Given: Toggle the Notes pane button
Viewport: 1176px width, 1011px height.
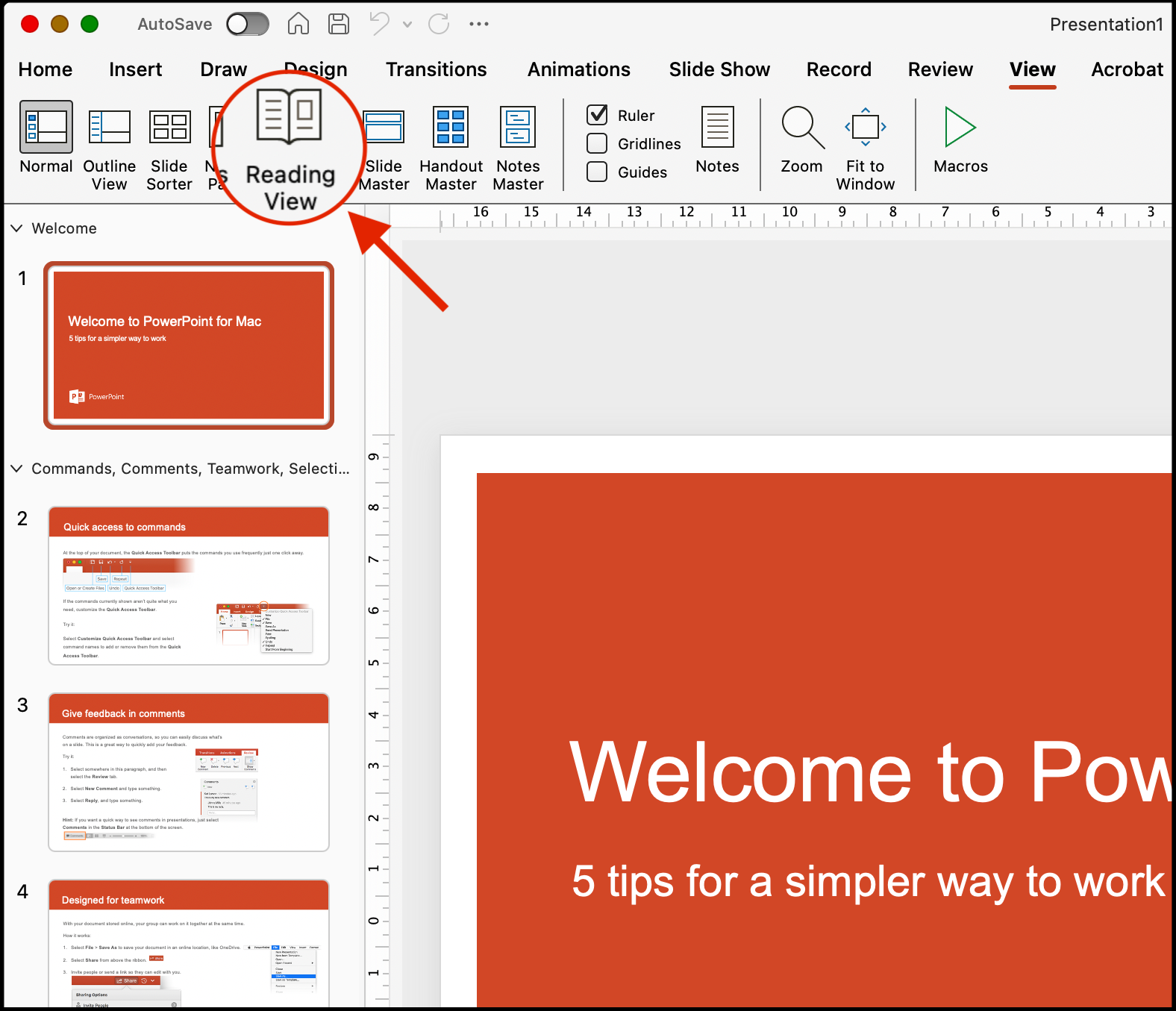Looking at the screenshot, I should [717, 140].
